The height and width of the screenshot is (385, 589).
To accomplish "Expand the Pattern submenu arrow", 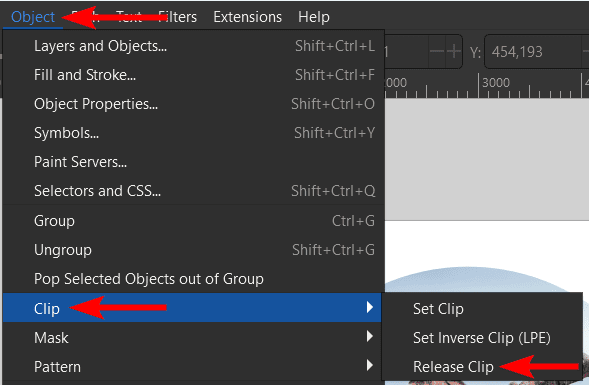I will coord(370,365).
